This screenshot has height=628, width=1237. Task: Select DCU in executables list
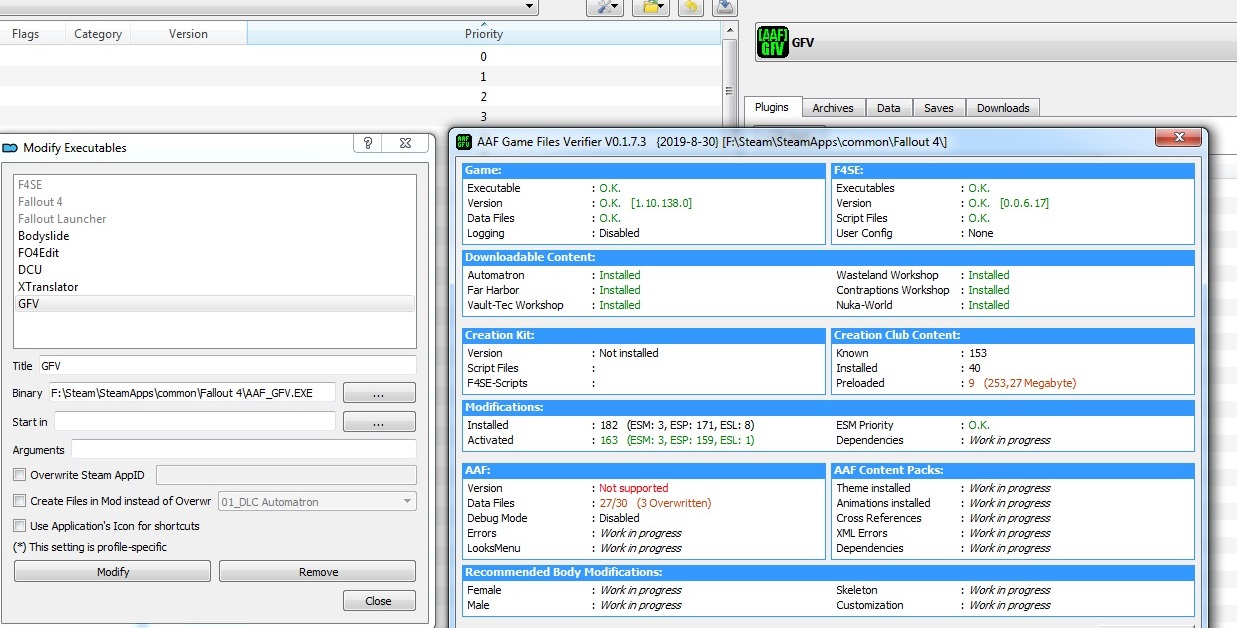(x=215, y=270)
